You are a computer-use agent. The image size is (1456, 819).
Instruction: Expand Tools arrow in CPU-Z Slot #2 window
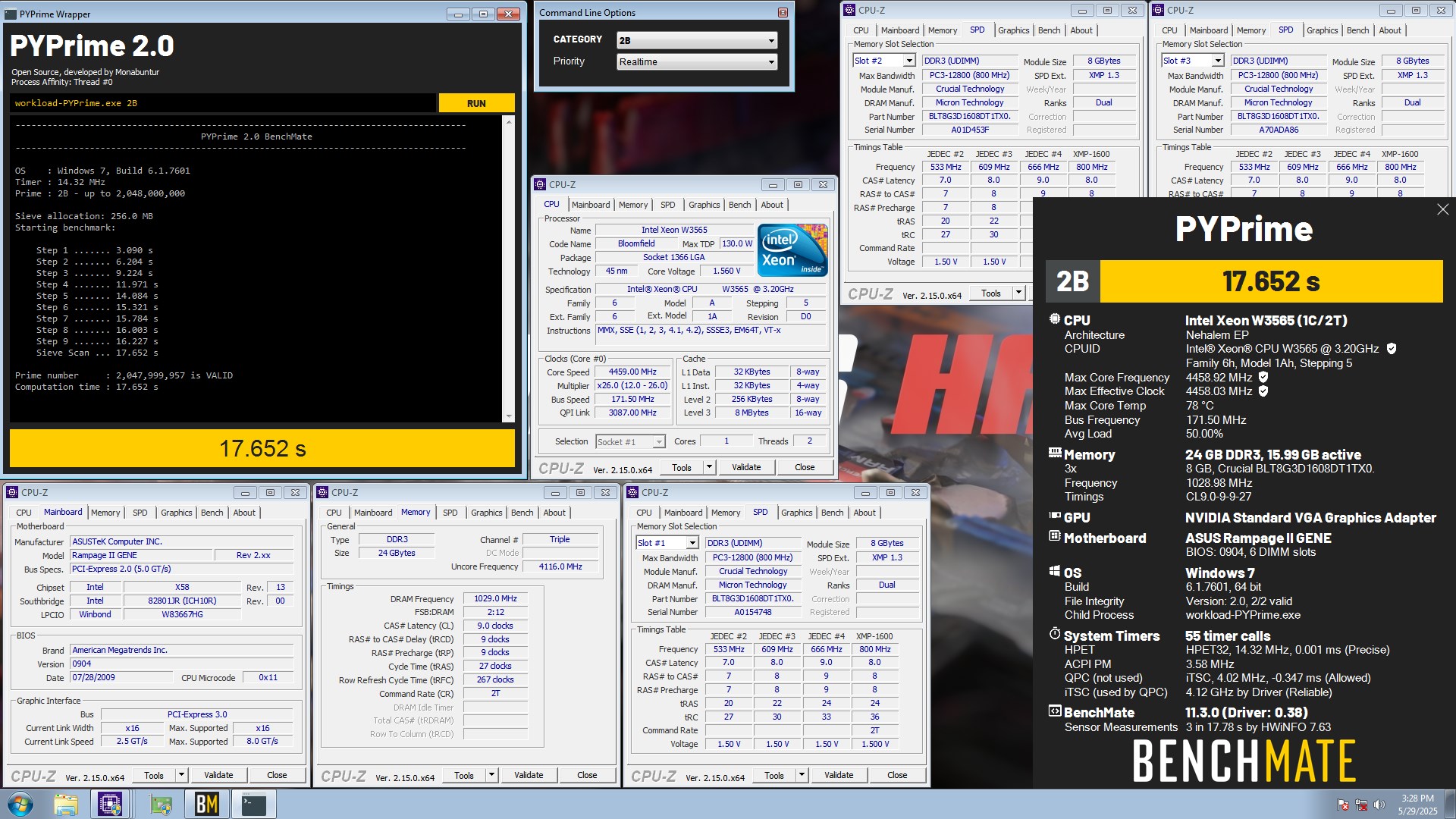tap(1018, 293)
